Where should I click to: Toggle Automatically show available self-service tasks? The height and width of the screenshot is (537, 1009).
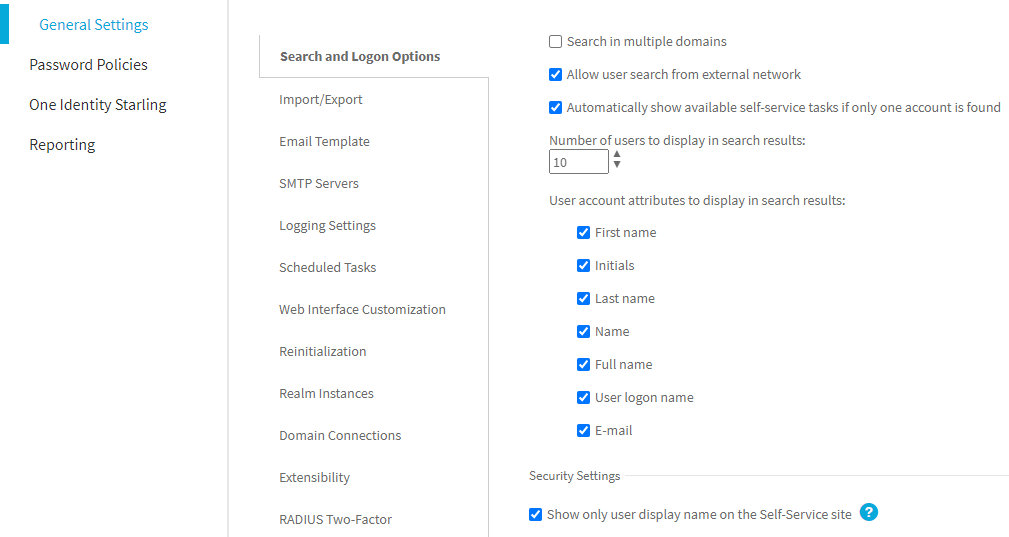[x=555, y=107]
